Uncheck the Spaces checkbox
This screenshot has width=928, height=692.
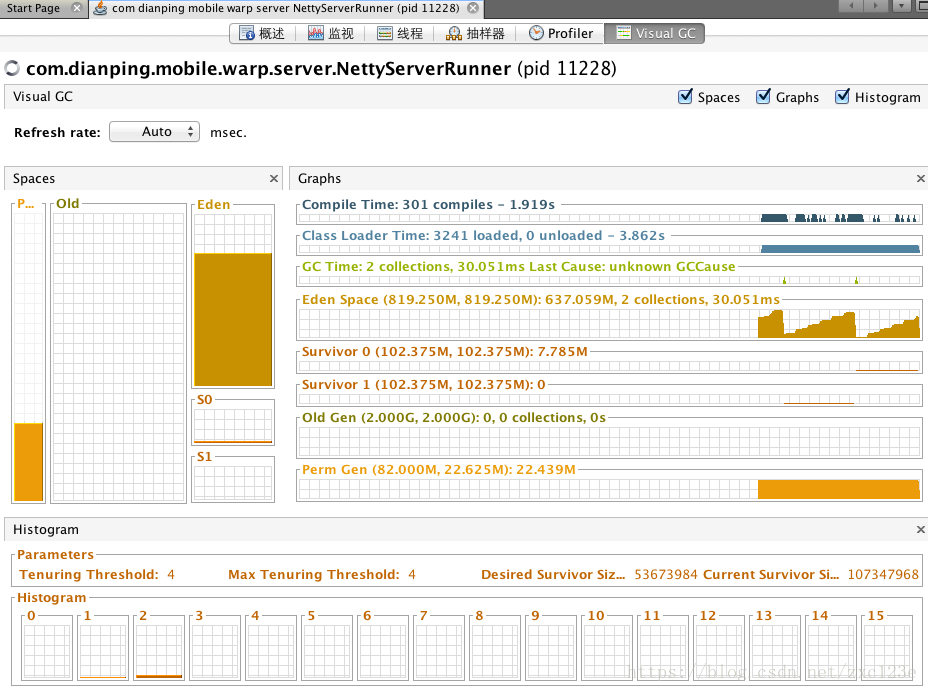click(x=685, y=96)
